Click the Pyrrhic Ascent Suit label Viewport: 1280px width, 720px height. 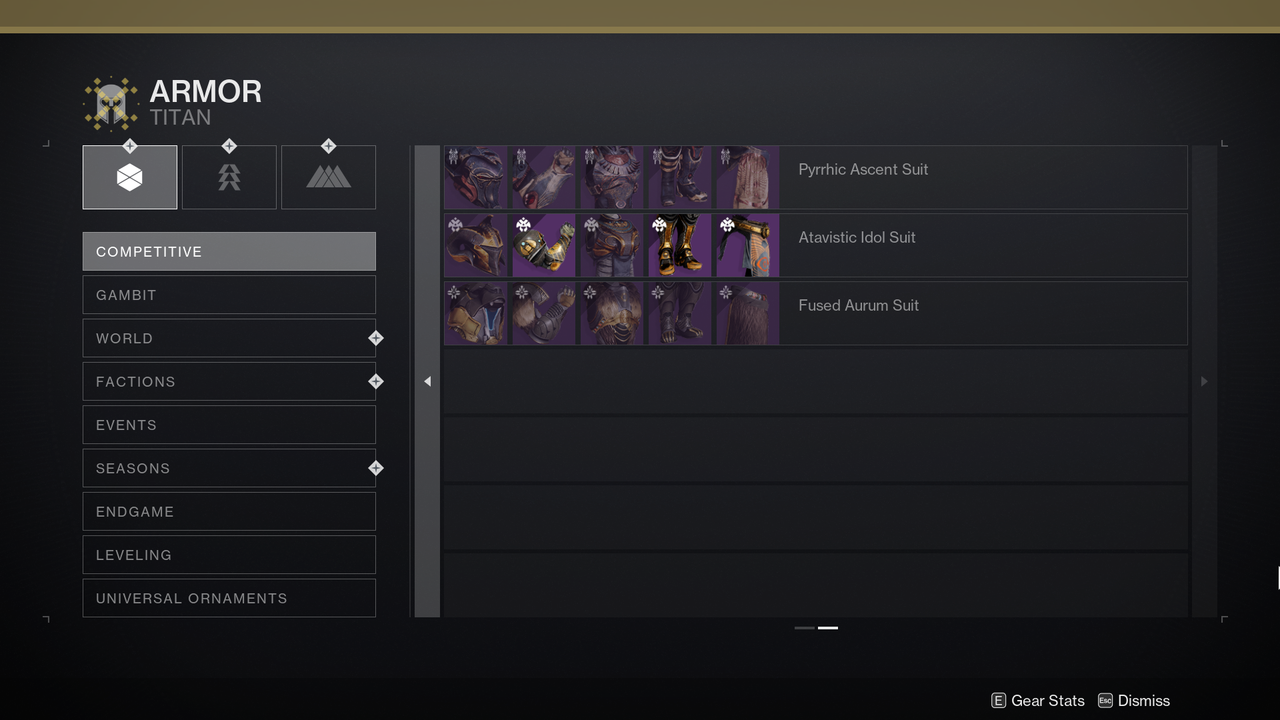863,169
